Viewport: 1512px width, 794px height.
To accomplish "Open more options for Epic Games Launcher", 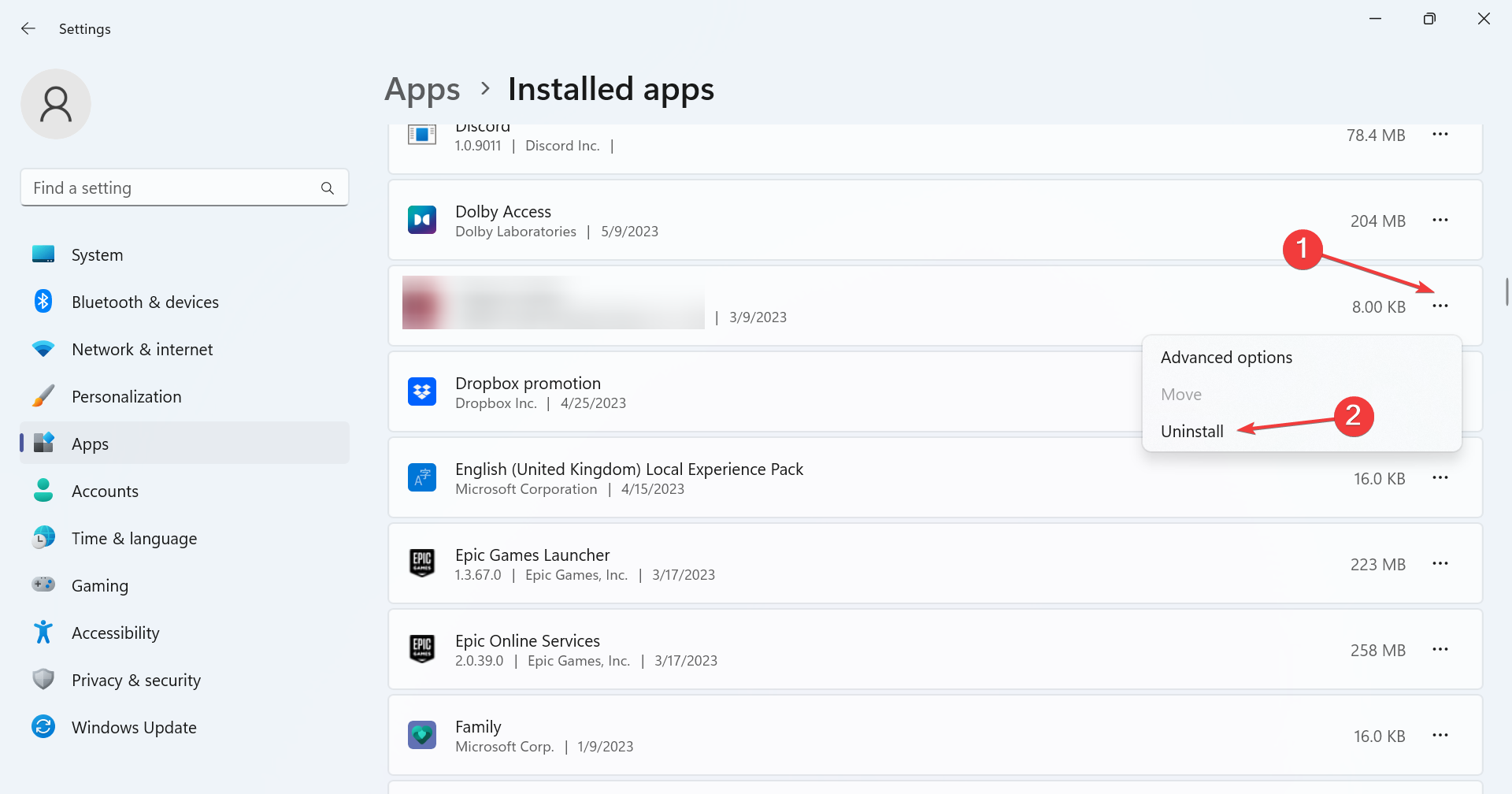I will coord(1440,564).
